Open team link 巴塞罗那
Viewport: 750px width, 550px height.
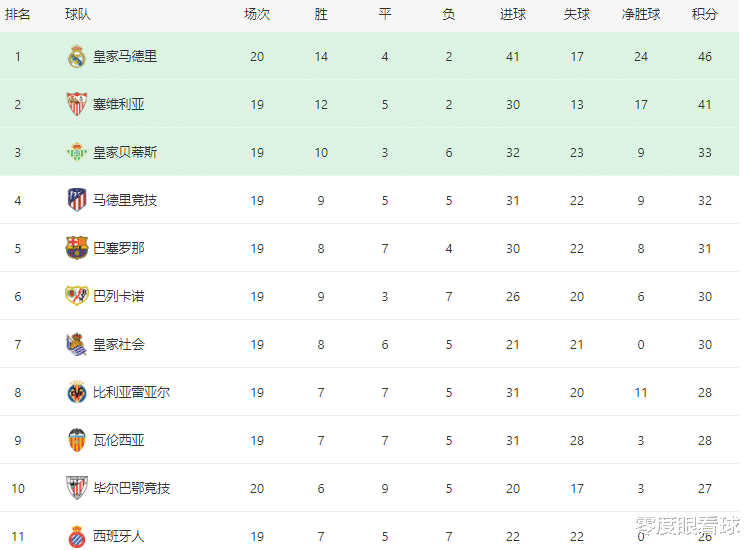pyautogui.click(x=119, y=248)
